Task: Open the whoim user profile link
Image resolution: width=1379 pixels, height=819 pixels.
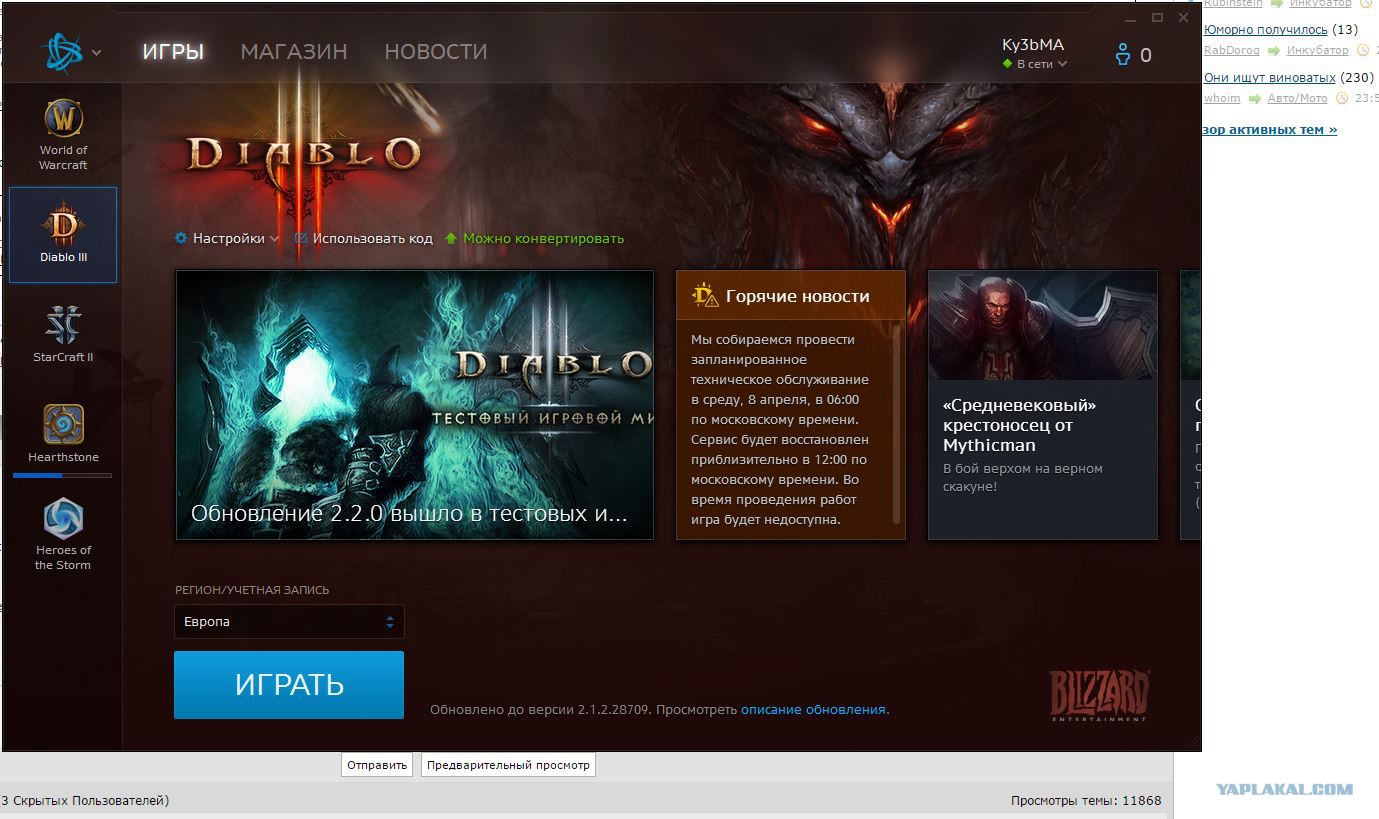Action: coord(1222,98)
